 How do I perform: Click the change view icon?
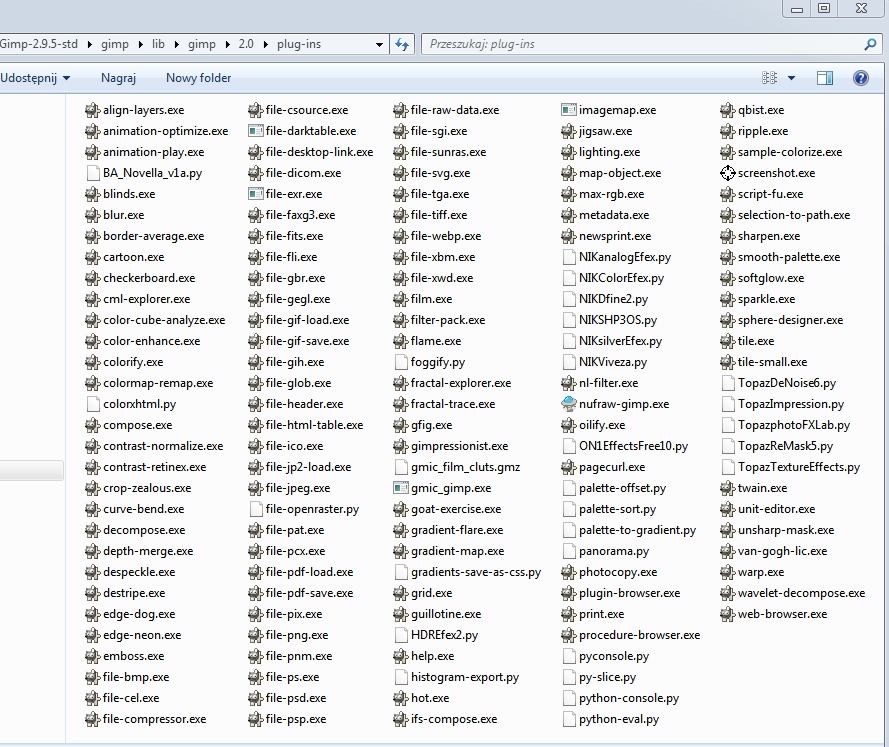[x=769, y=78]
